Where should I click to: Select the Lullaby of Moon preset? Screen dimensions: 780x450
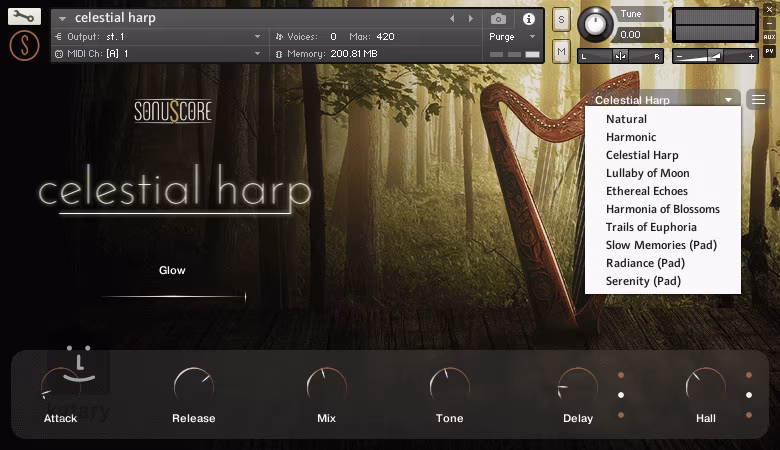tap(647, 173)
